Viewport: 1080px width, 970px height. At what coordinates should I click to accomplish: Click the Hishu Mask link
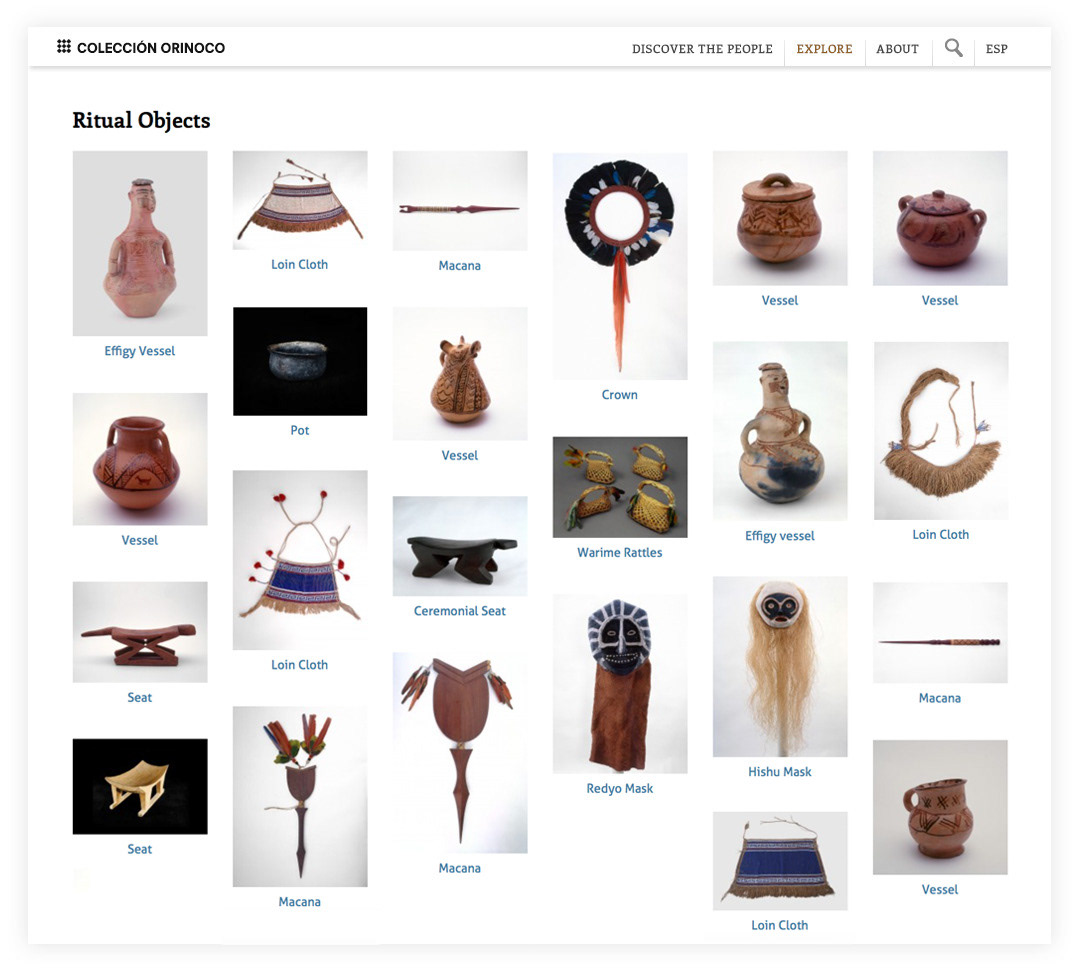point(780,772)
